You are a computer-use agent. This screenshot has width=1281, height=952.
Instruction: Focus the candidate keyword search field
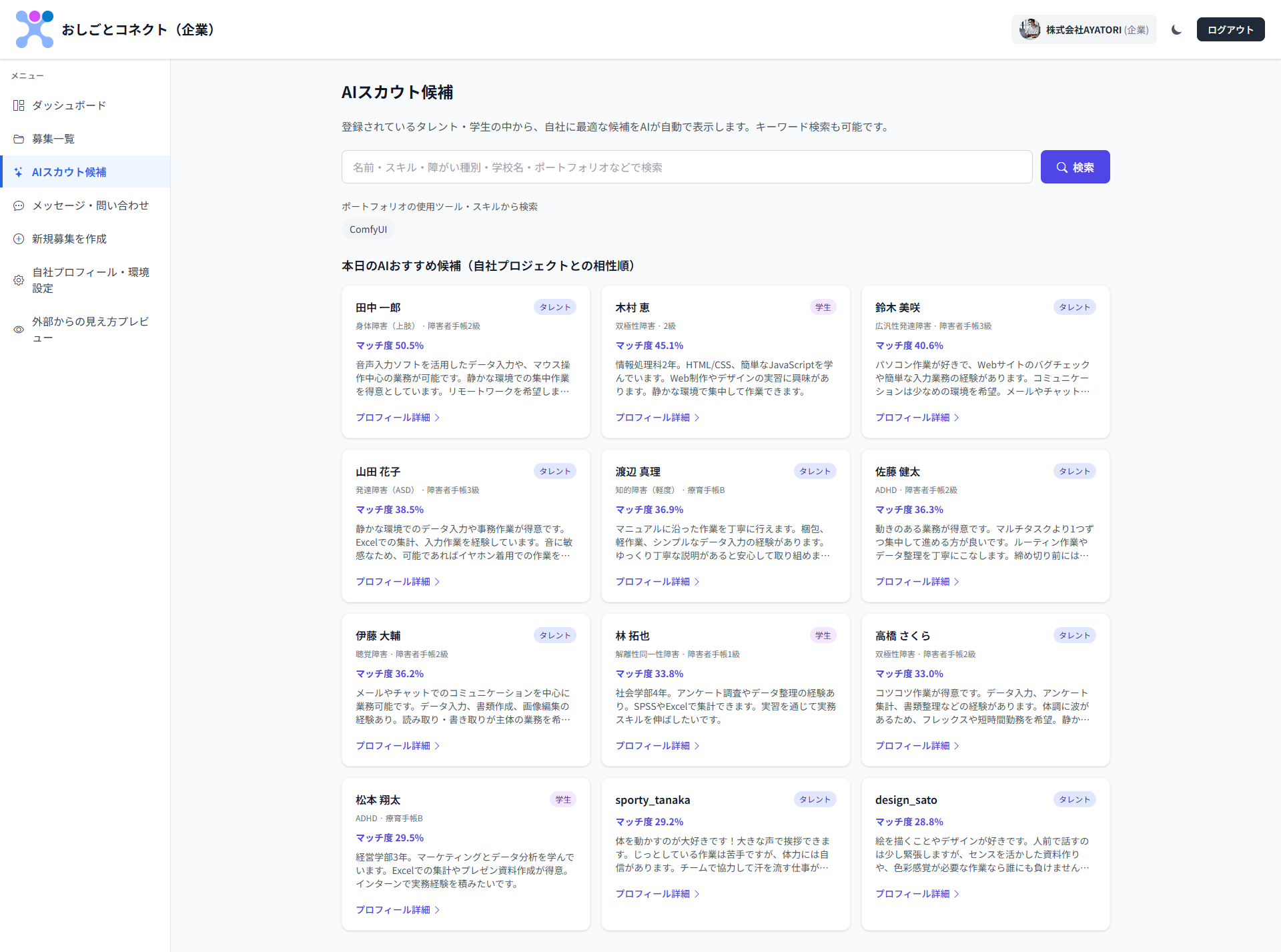[687, 167]
